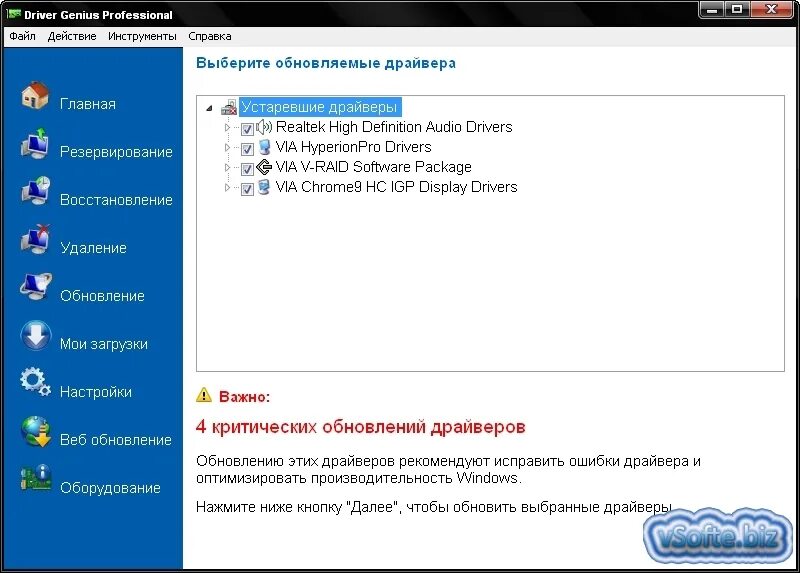
Task: Click the VIA HyperionPro computer icon
Action: 264,147
